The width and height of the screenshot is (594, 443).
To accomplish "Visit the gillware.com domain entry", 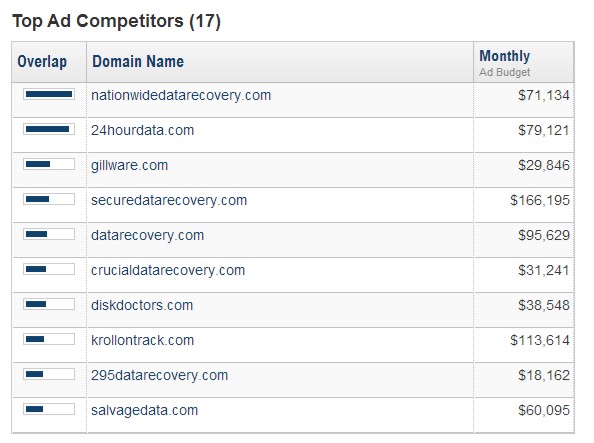I will point(130,165).
